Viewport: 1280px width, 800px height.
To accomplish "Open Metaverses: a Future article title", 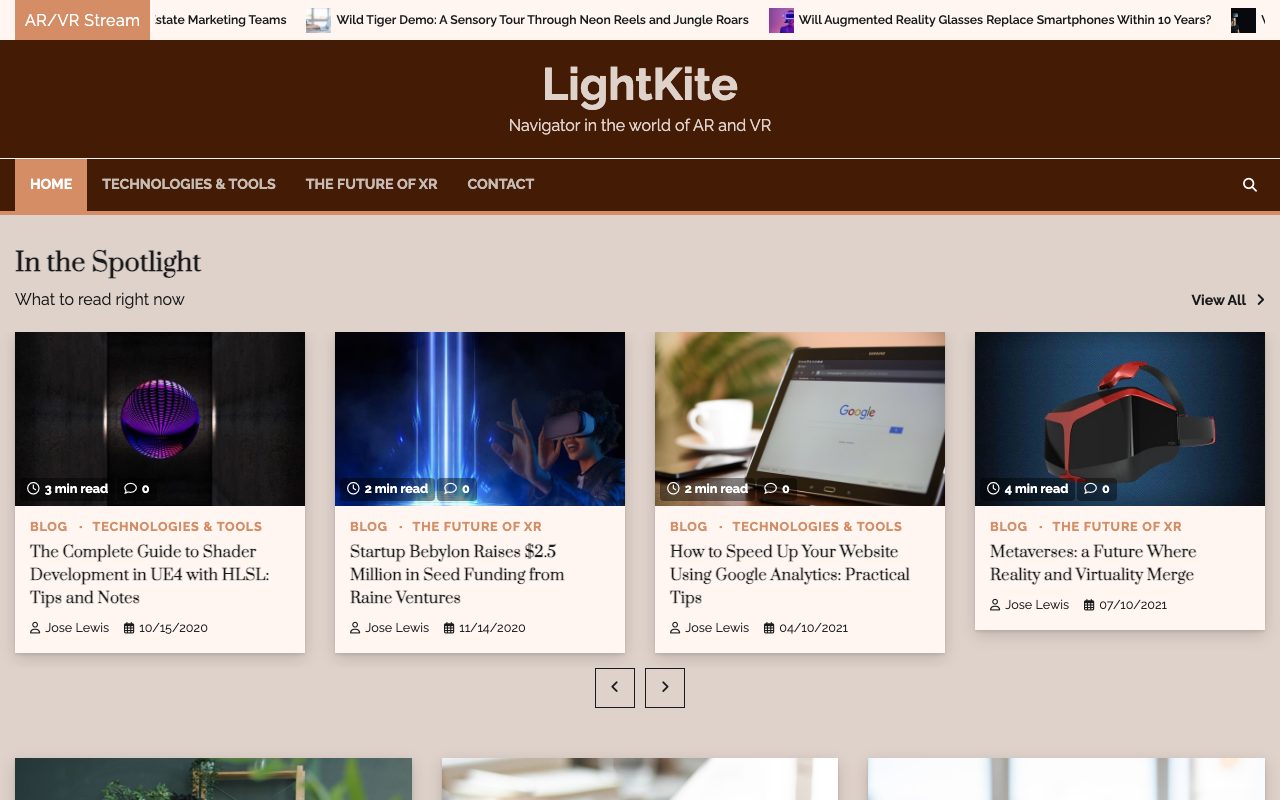I will [1093, 563].
